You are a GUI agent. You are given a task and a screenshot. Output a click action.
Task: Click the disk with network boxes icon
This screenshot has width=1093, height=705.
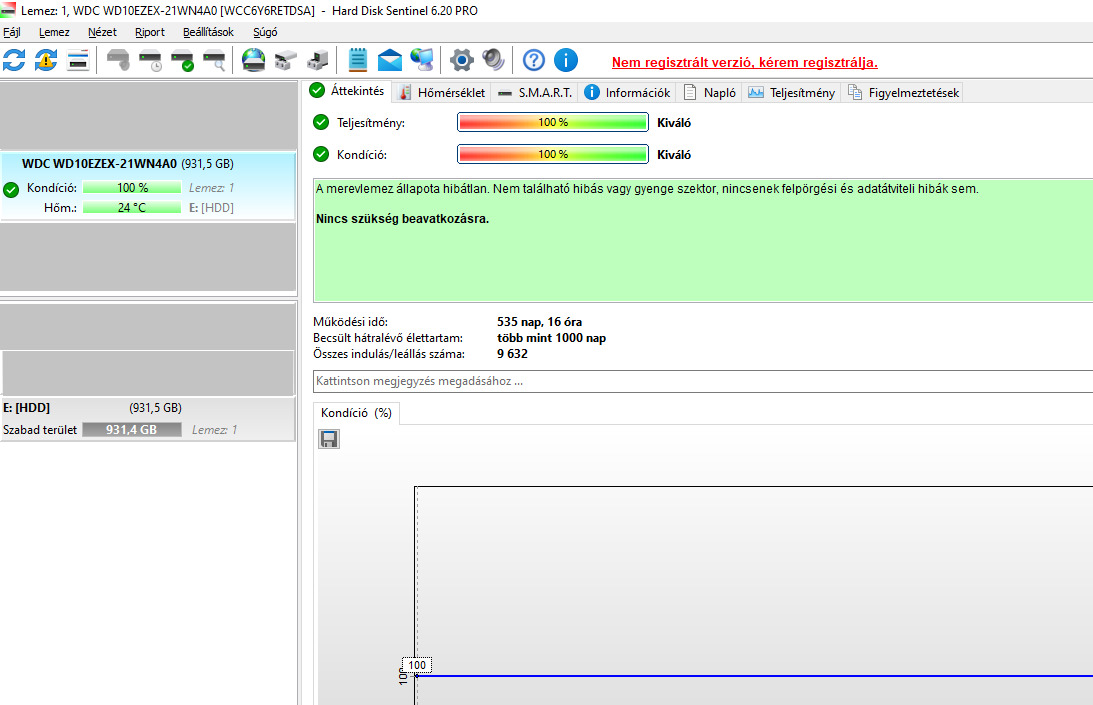pos(286,61)
